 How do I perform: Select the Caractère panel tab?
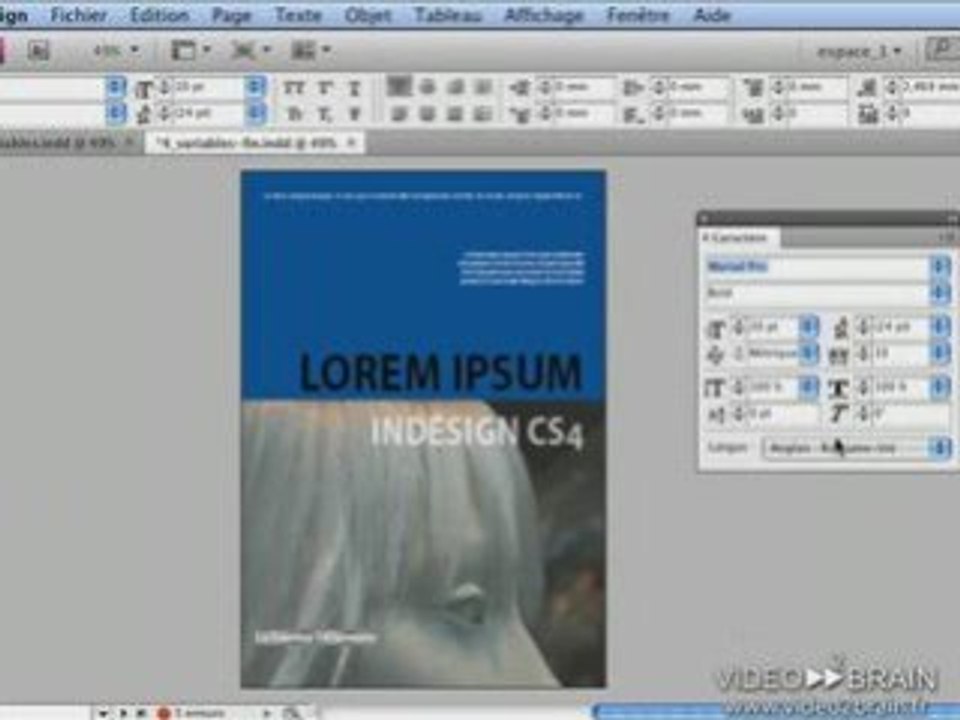(x=740, y=238)
